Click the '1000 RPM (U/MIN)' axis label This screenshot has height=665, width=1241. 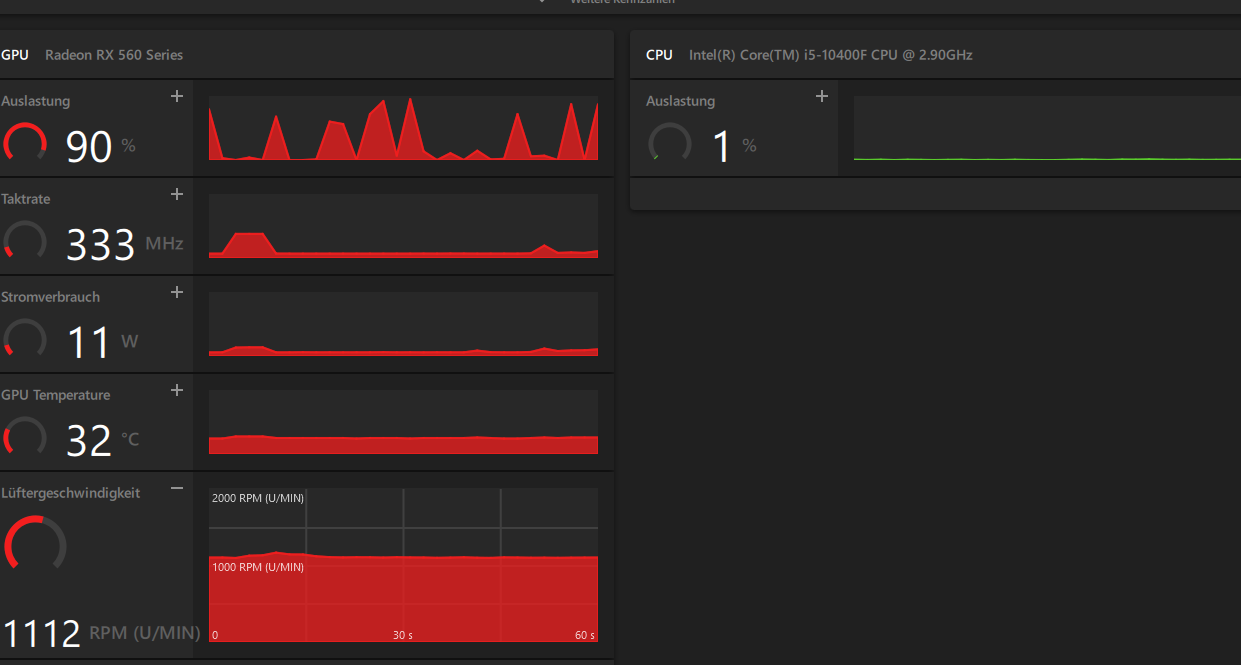[x=258, y=567]
